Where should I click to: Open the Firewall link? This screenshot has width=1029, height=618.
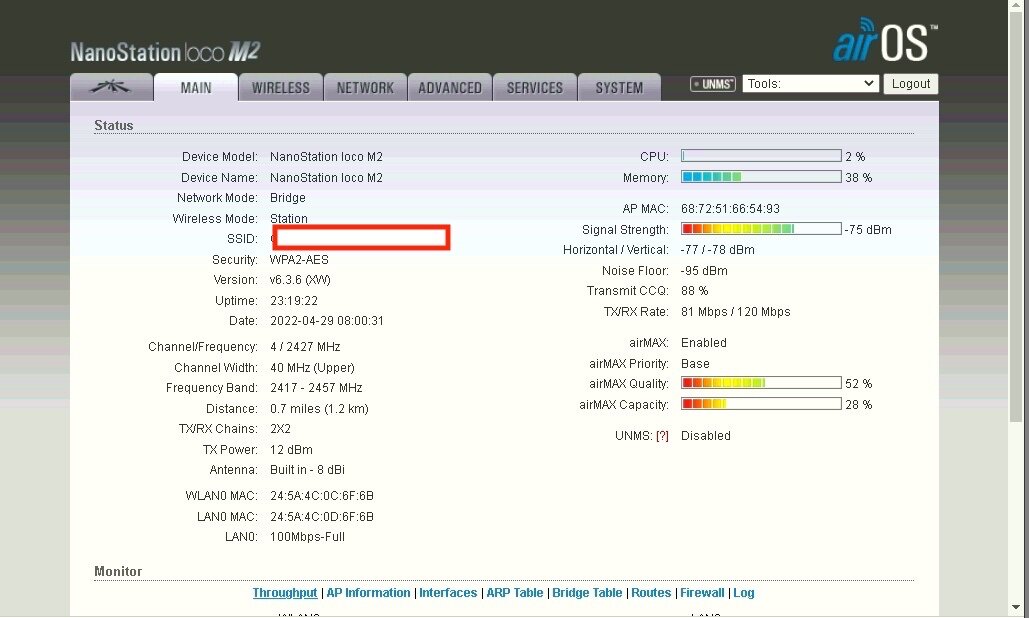(702, 592)
